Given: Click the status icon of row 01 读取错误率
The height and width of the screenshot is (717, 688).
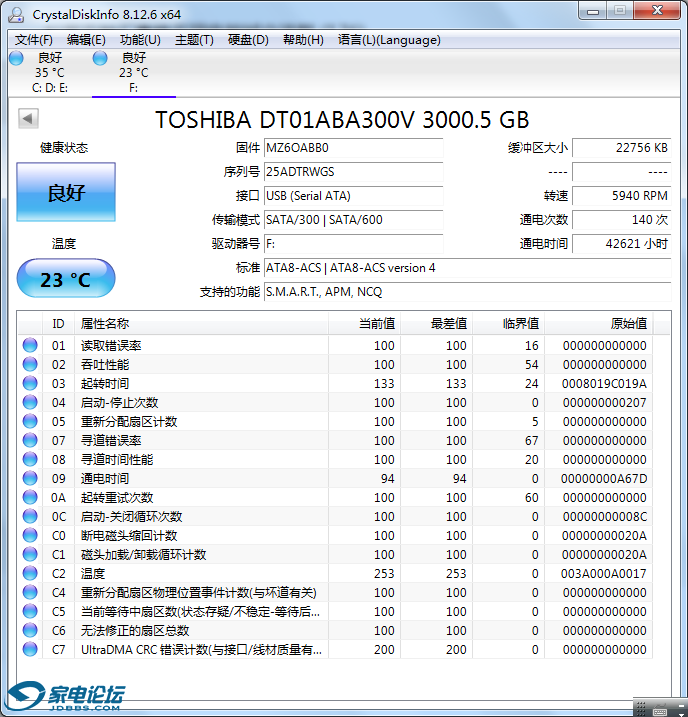Looking at the screenshot, I should point(30,345).
